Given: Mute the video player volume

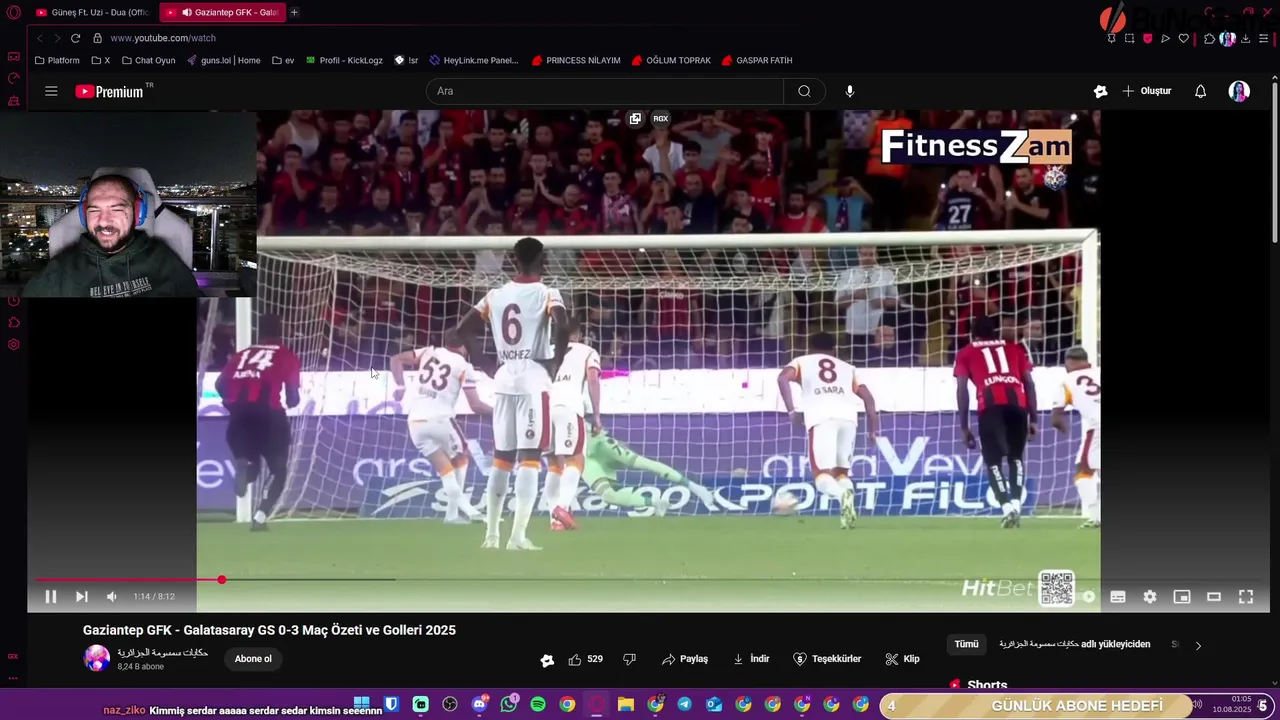Looking at the screenshot, I should 112,597.
